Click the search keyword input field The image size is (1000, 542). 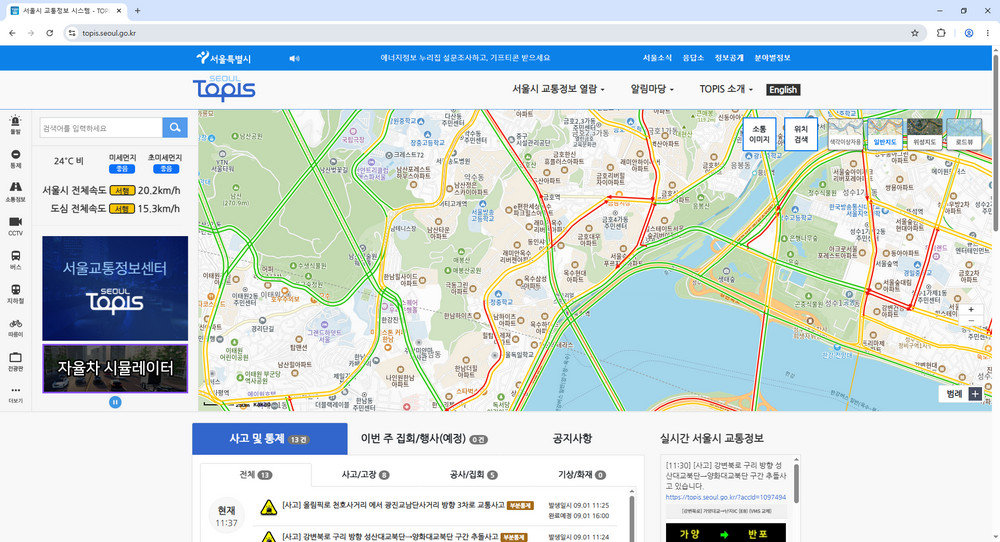[x=101, y=128]
